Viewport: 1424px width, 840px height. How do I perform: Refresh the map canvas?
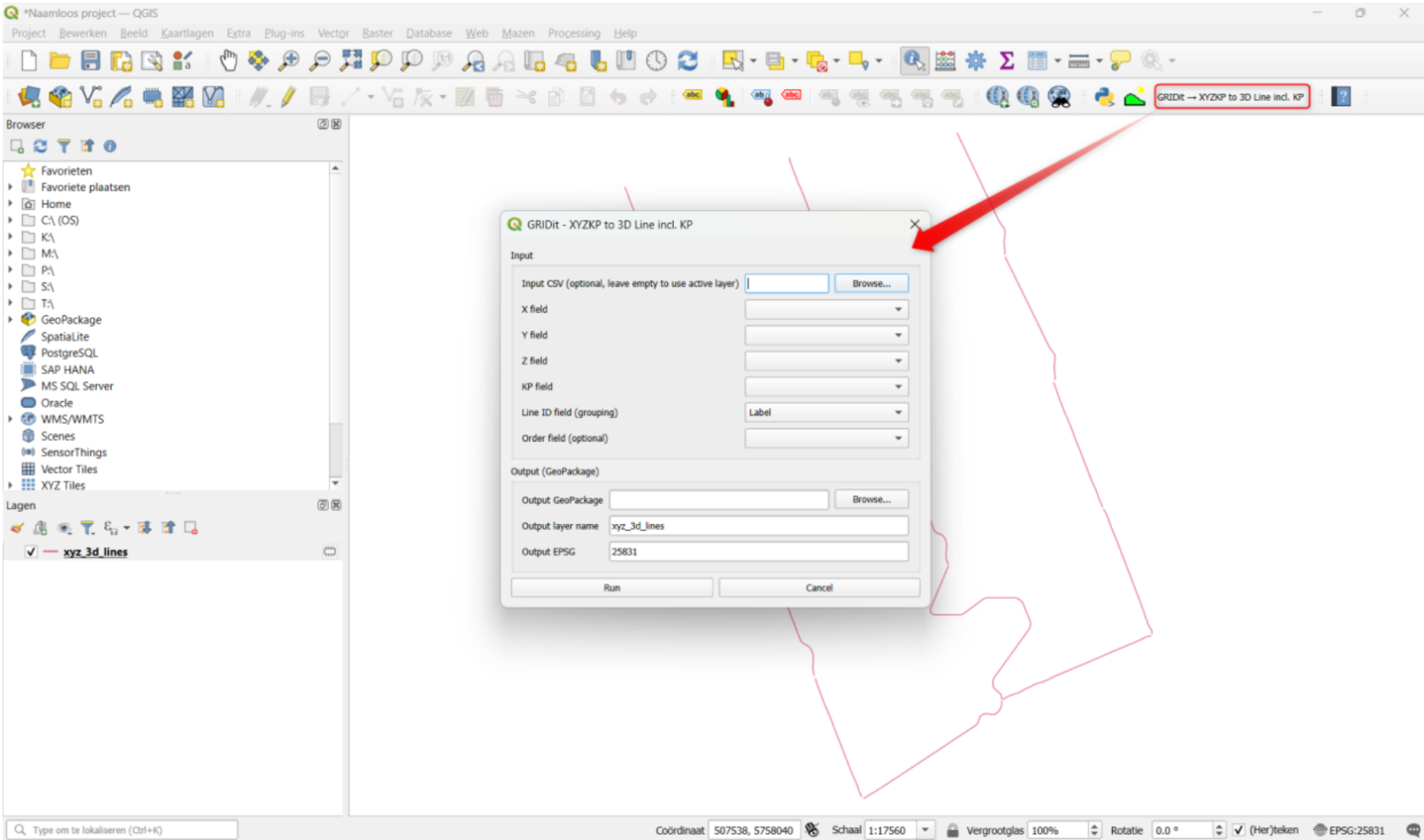coord(687,61)
